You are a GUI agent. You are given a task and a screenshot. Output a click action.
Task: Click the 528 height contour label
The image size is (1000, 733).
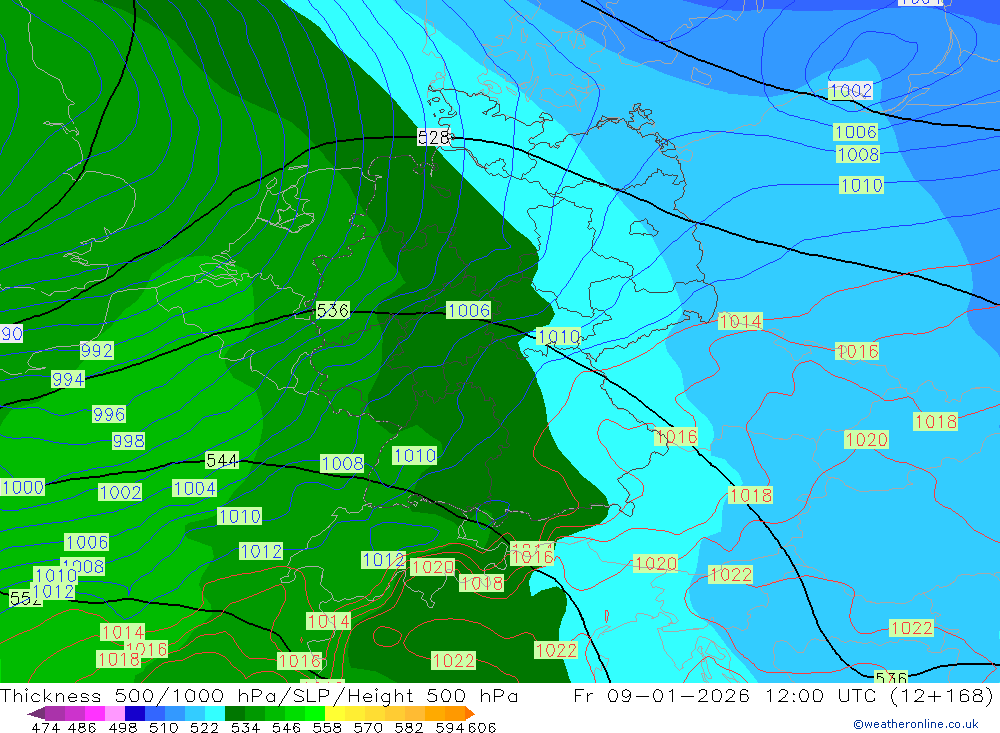click(x=434, y=137)
